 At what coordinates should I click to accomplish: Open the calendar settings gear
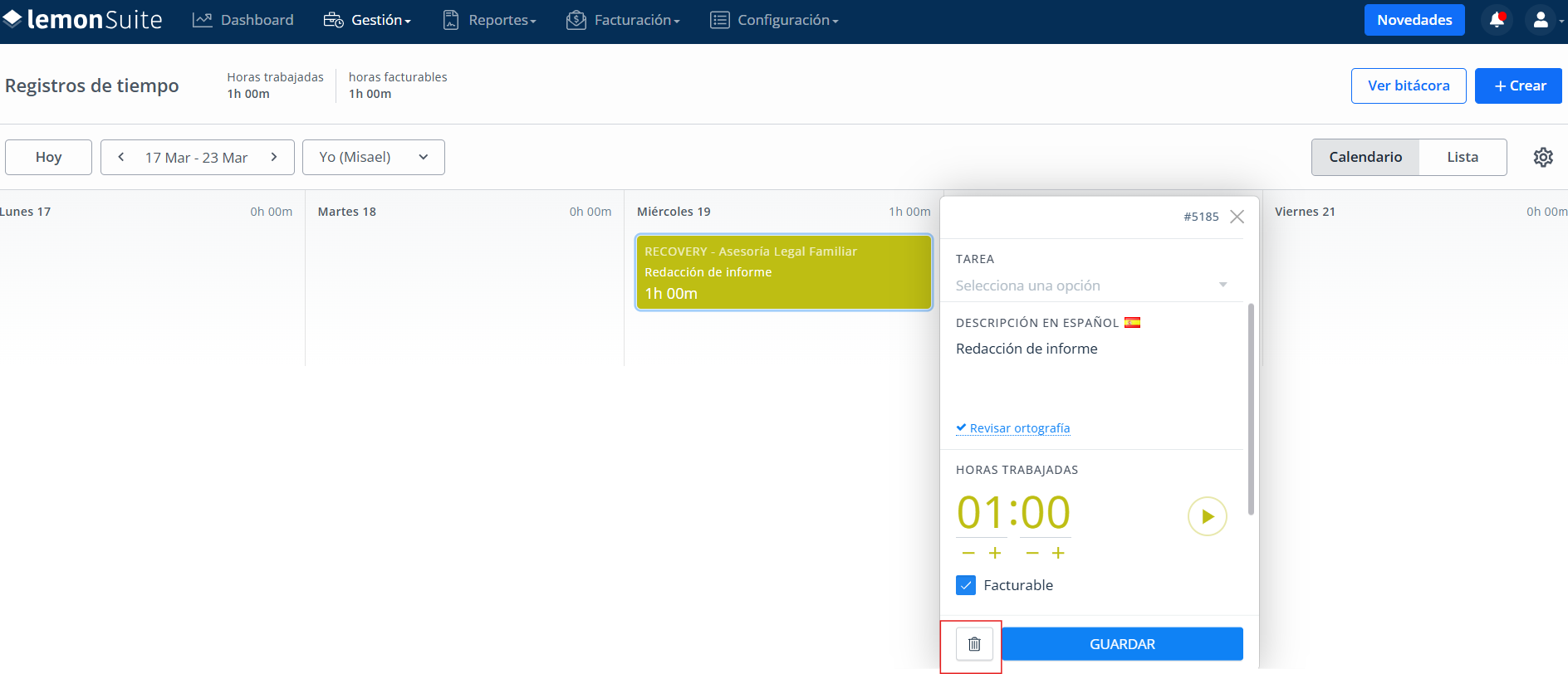pos(1543,157)
